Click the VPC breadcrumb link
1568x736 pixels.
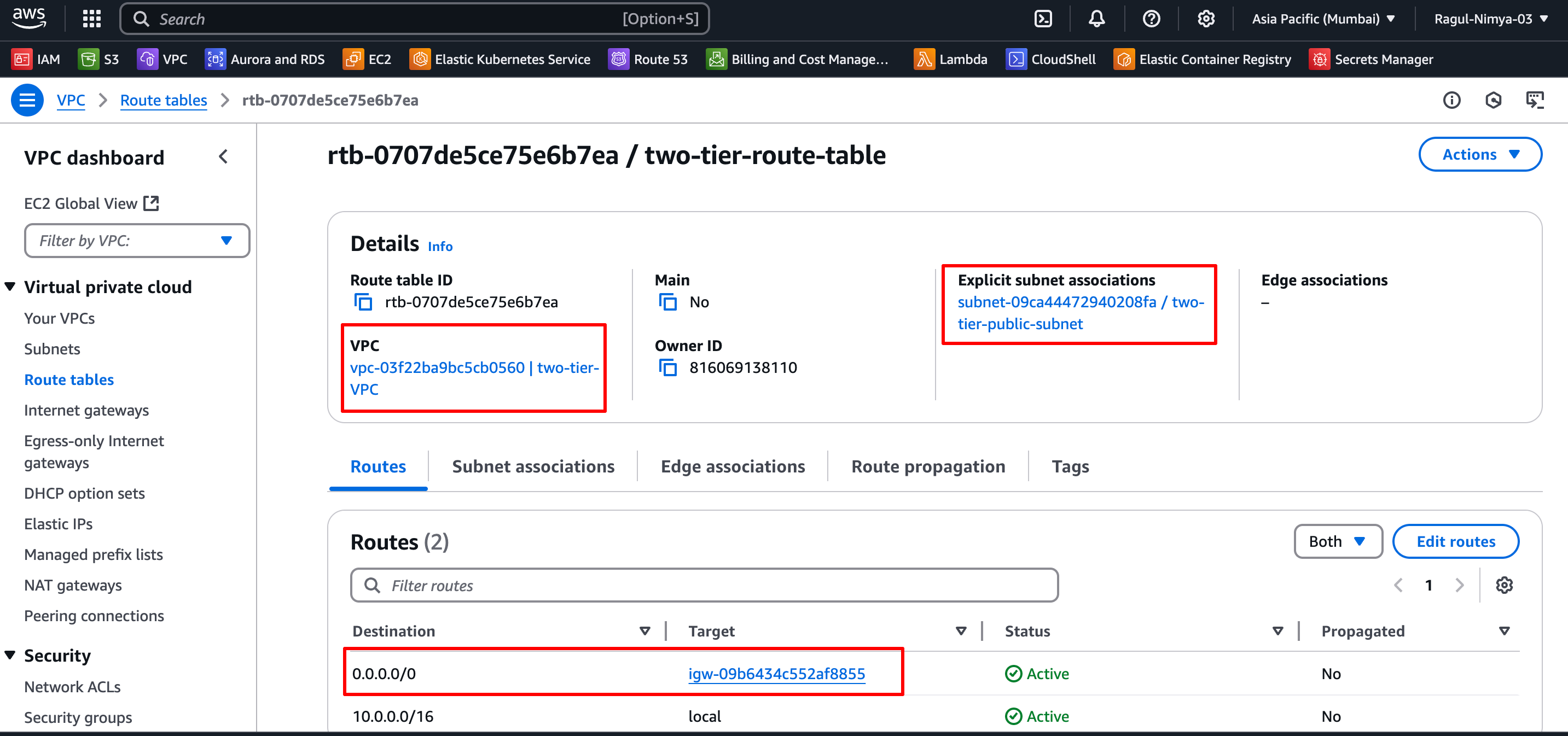coord(71,100)
